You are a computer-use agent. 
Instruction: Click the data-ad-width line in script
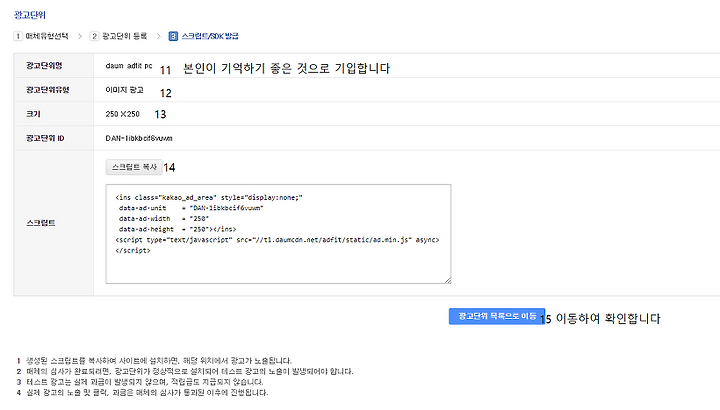coord(163,219)
